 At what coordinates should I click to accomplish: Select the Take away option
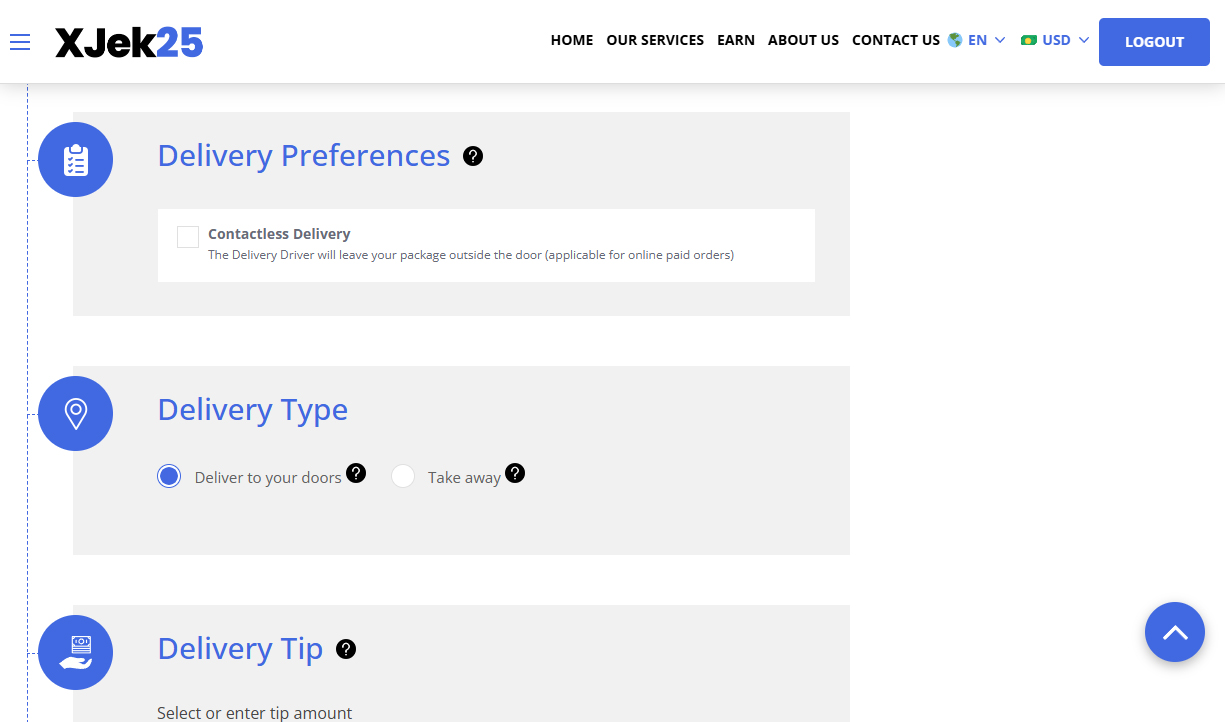point(402,476)
